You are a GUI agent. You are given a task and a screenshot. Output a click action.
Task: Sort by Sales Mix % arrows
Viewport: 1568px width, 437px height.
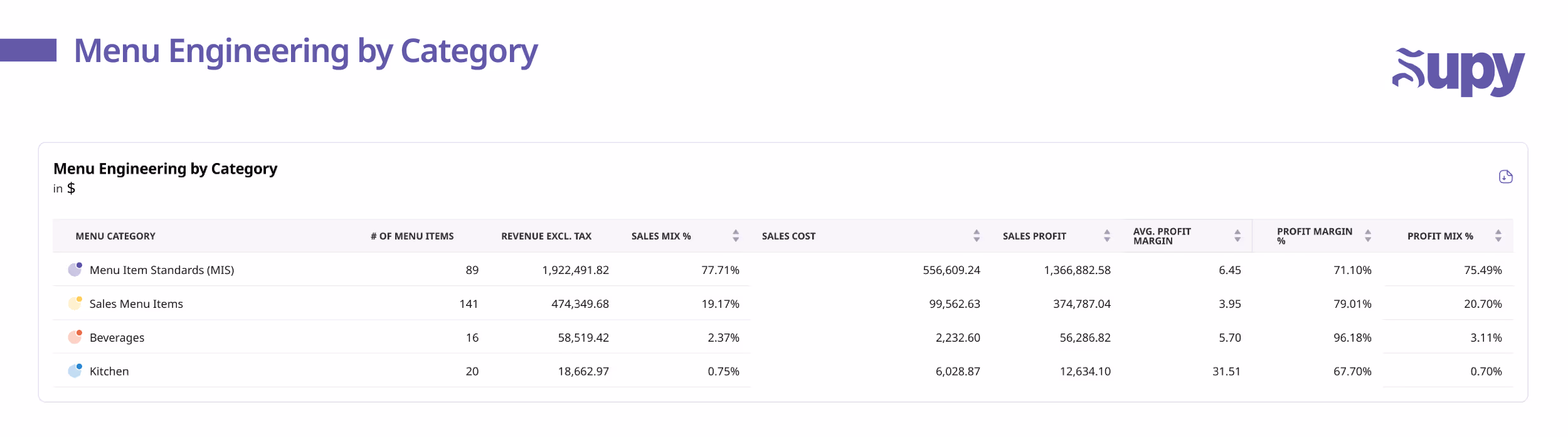[736, 236]
